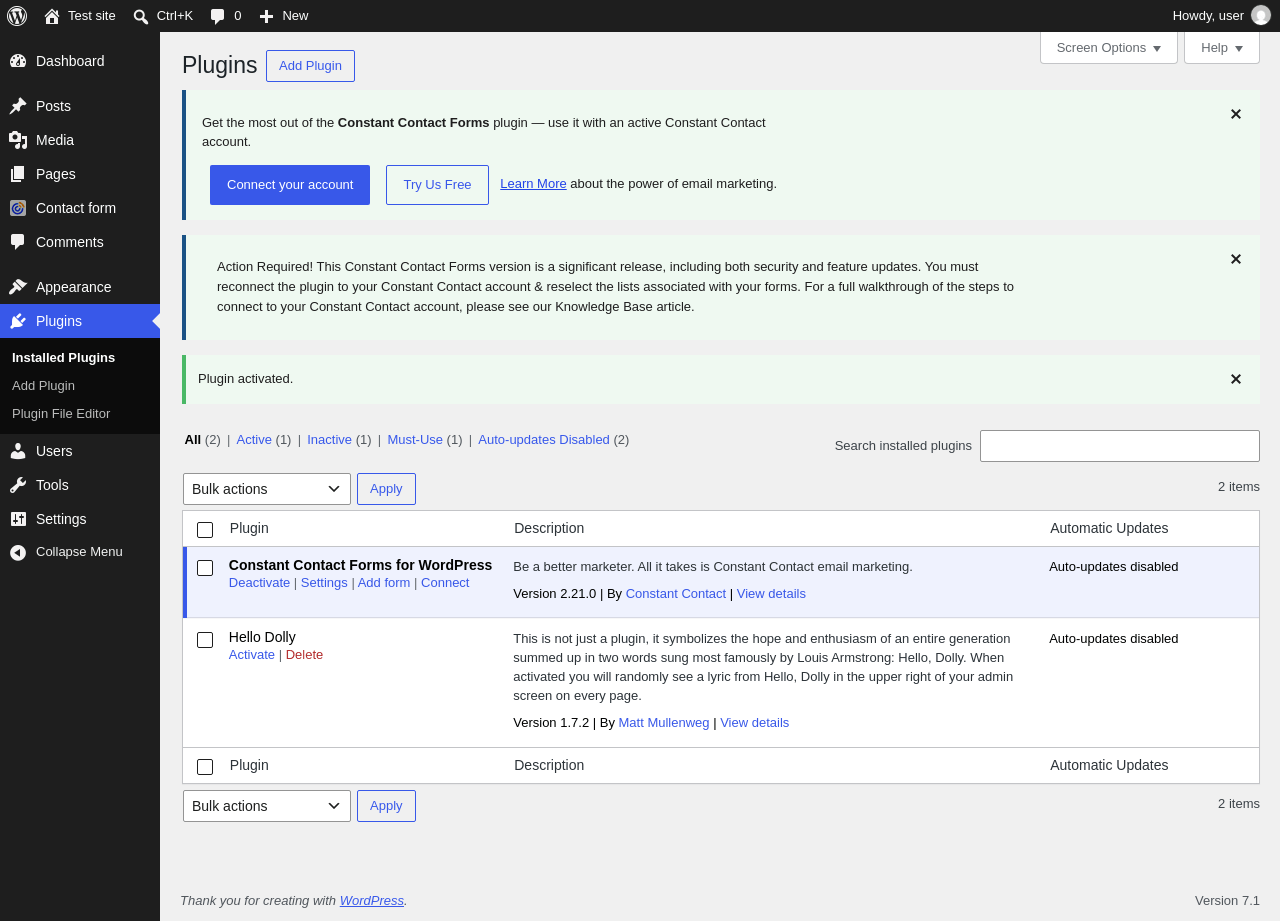The height and width of the screenshot is (921, 1280).
Task: Open the bottom Bulk actions dropdown
Action: (267, 806)
